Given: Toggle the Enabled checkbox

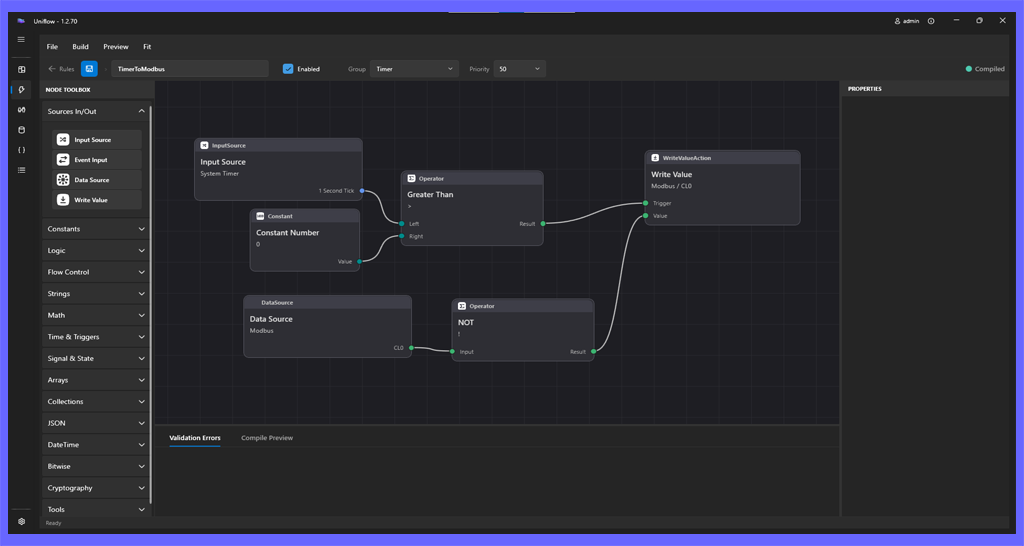Looking at the screenshot, I should tap(288, 69).
